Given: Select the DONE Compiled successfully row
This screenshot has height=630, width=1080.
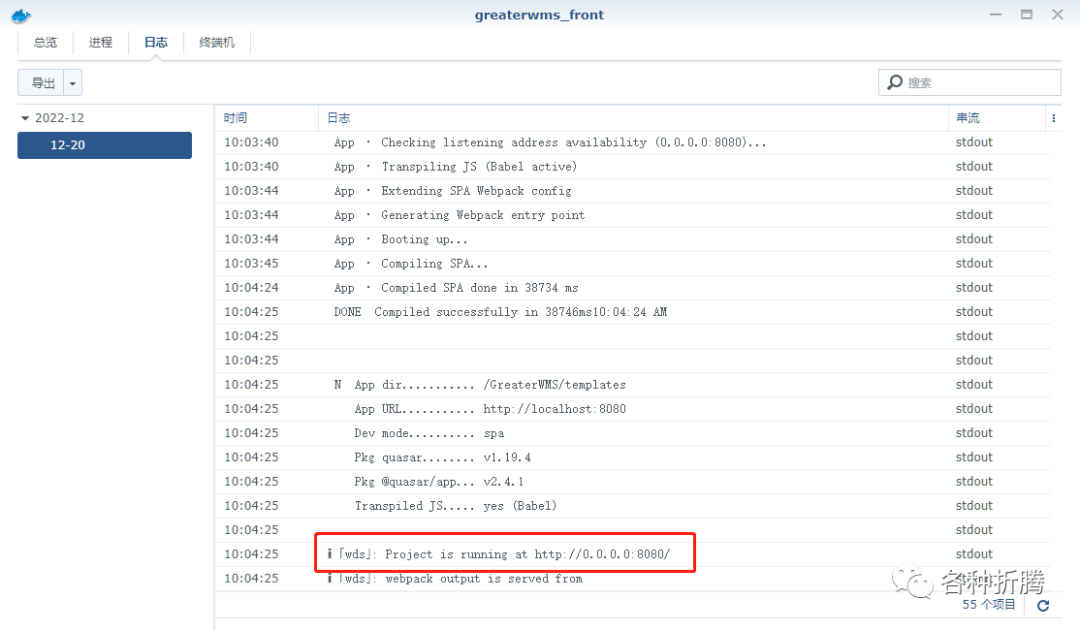Looking at the screenshot, I should (x=633, y=312).
